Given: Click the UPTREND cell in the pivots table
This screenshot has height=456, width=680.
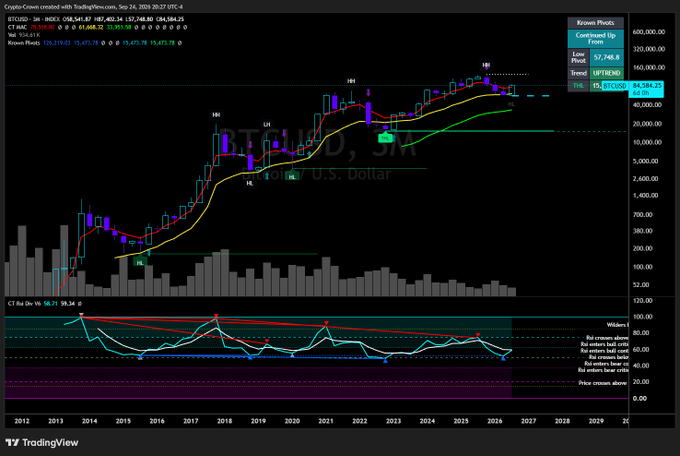Looking at the screenshot, I should point(607,73).
